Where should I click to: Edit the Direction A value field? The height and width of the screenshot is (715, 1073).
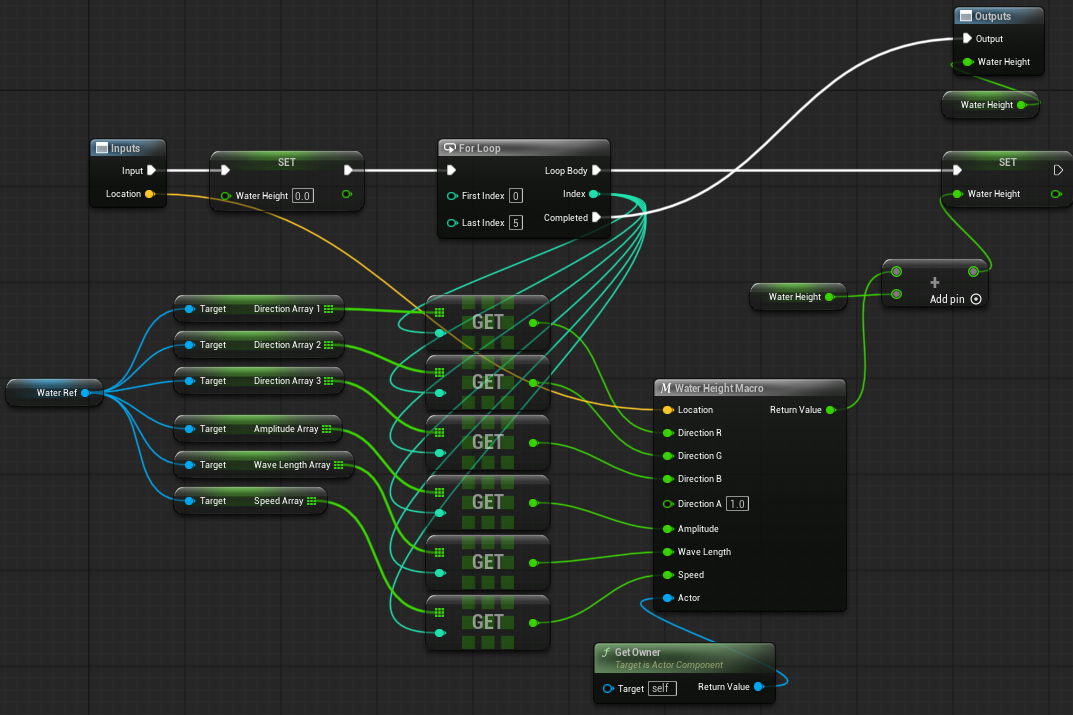click(x=737, y=504)
